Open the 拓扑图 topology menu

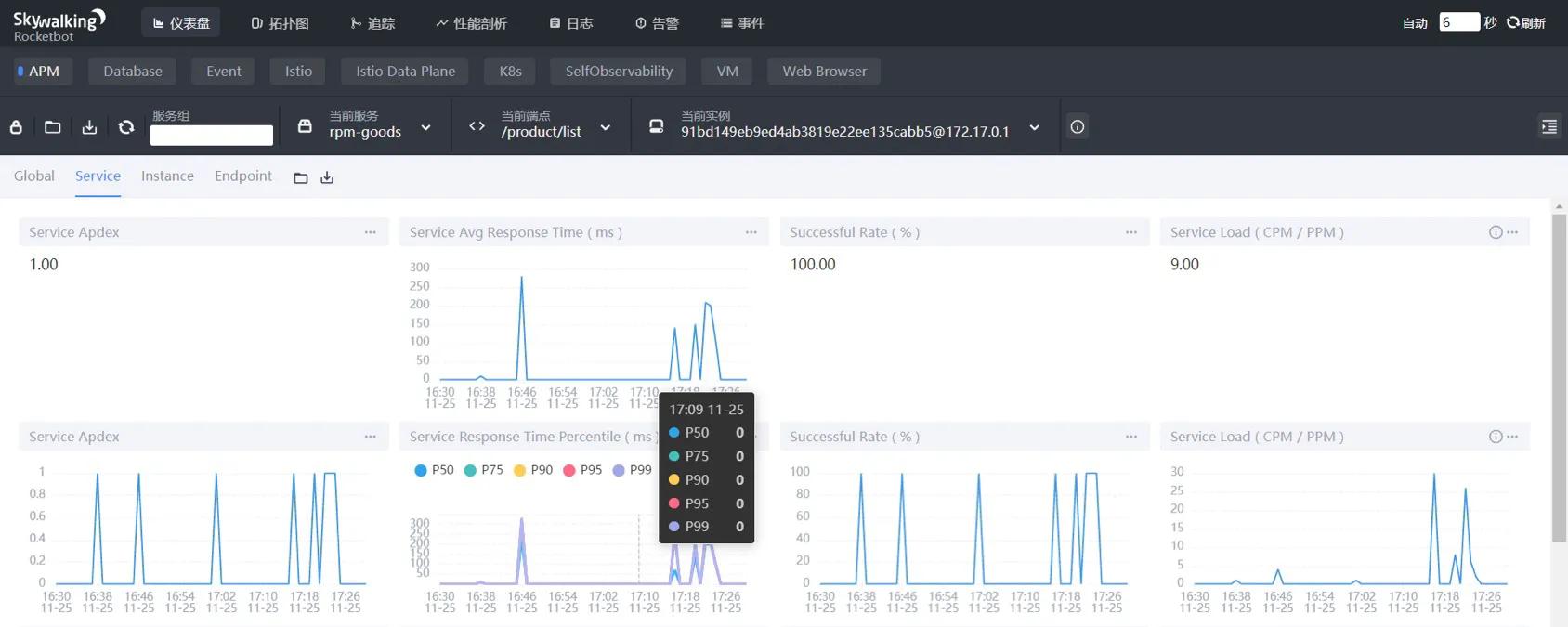(280, 23)
